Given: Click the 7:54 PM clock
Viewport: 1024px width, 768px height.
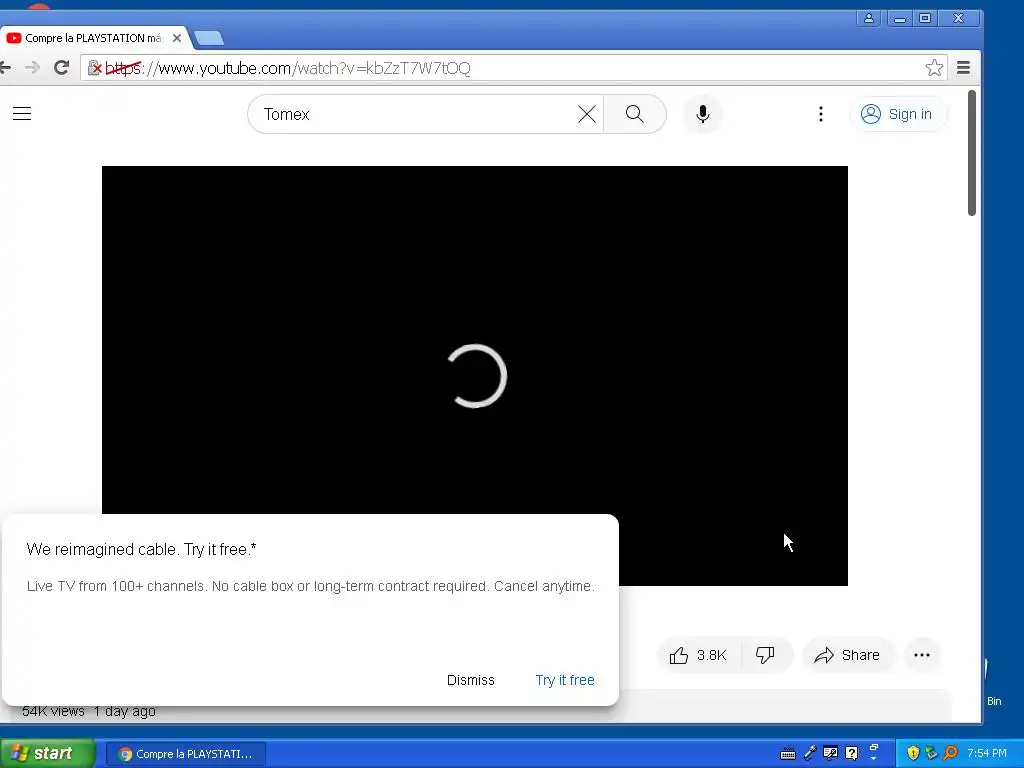Looking at the screenshot, I should tap(987, 754).
